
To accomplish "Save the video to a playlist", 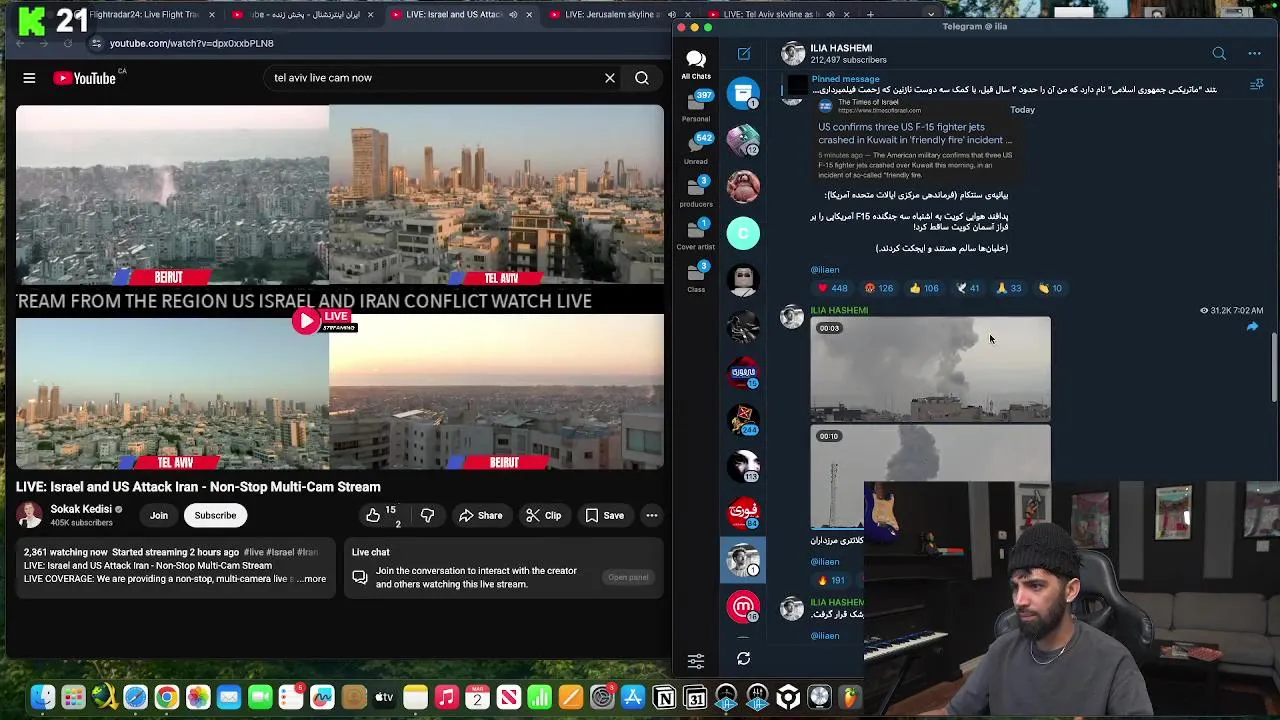I will (605, 515).
